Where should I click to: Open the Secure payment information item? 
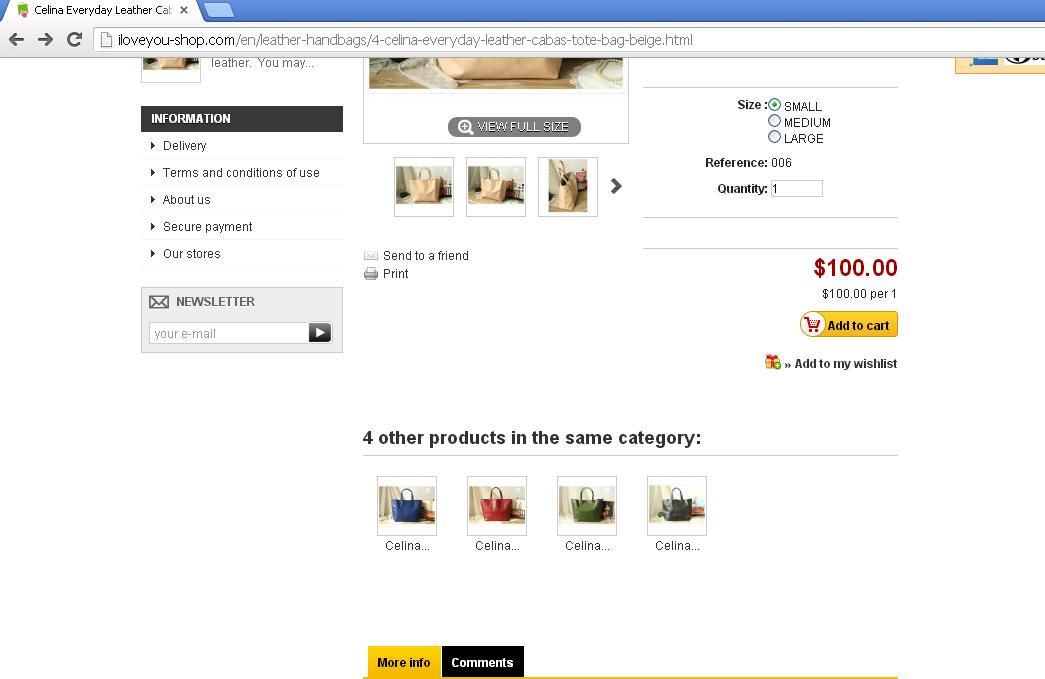point(207,227)
